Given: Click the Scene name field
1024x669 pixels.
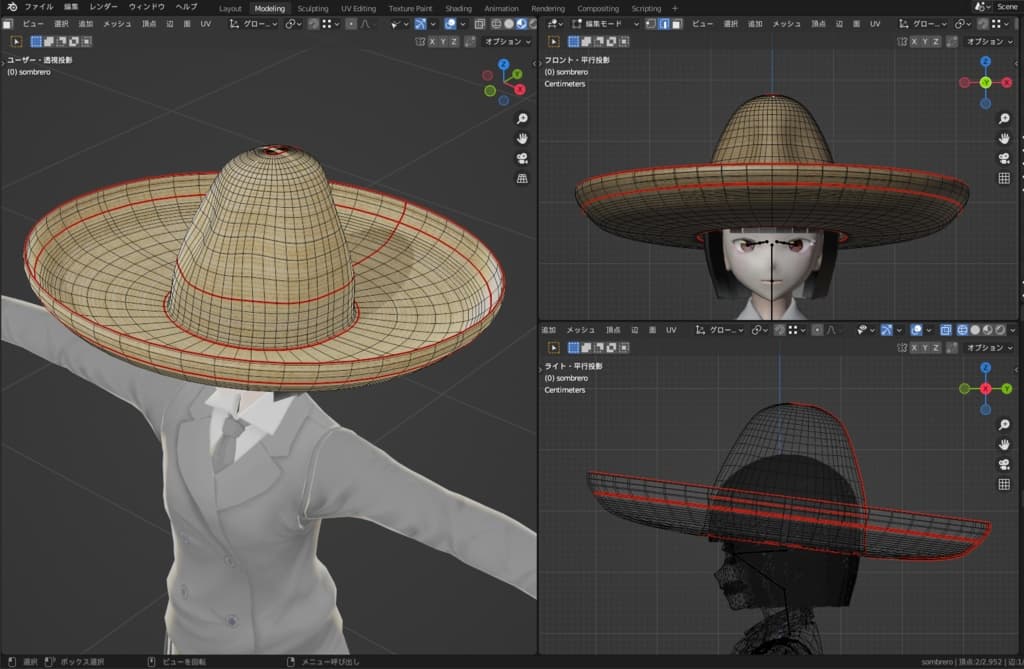Looking at the screenshot, I should (x=1005, y=7).
